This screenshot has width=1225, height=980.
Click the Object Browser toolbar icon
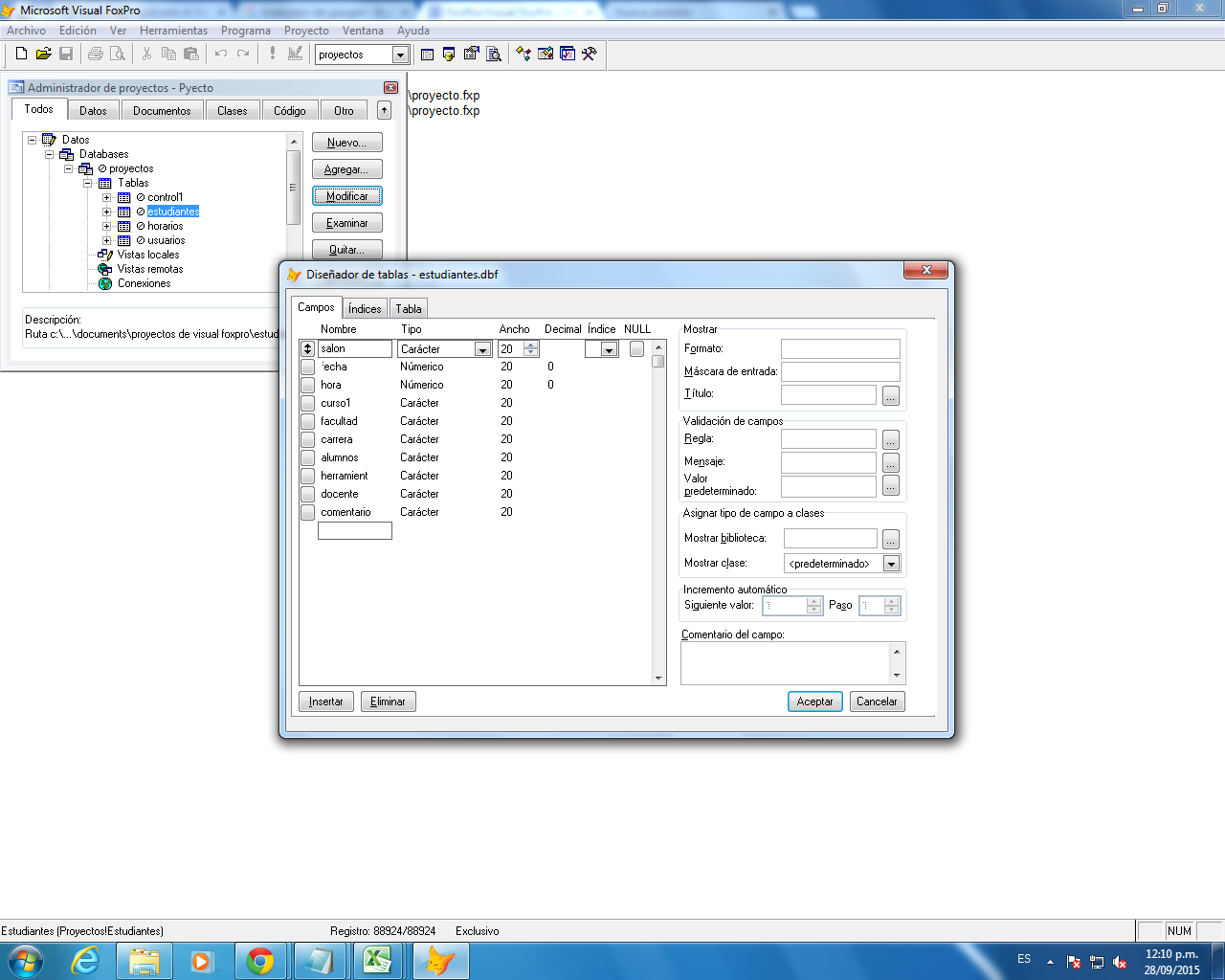click(x=546, y=55)
